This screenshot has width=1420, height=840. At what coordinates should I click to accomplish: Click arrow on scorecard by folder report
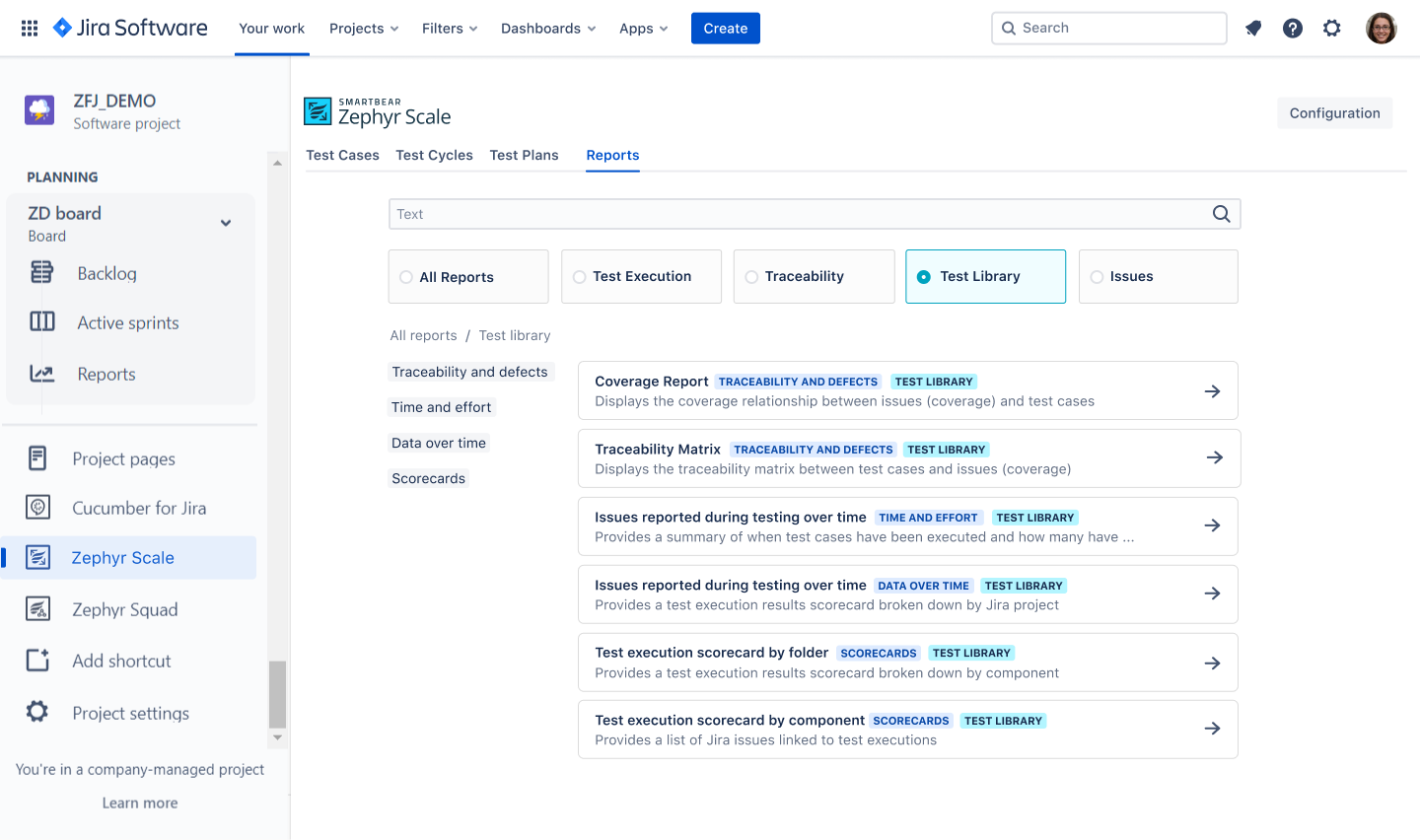point(1213,664)
